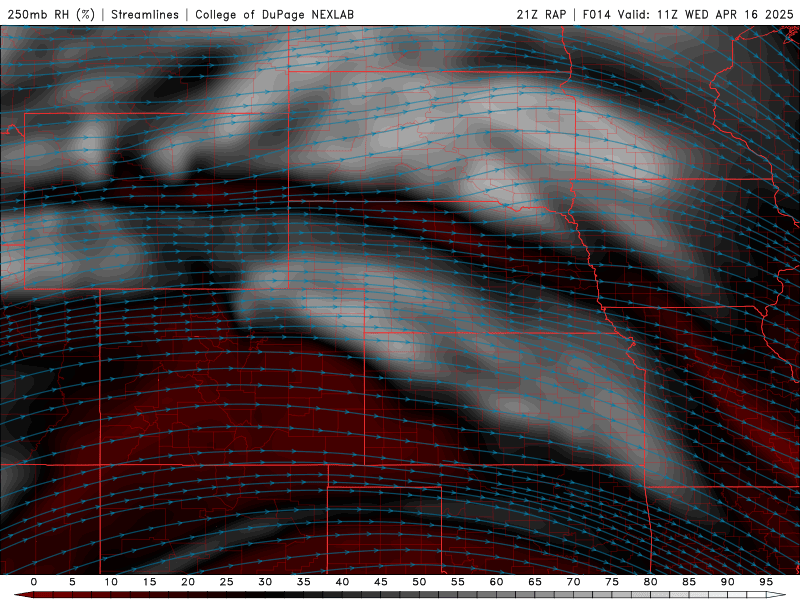Click the '40' value on the color scale
800x600 pixels.
[x=342, y=582]
